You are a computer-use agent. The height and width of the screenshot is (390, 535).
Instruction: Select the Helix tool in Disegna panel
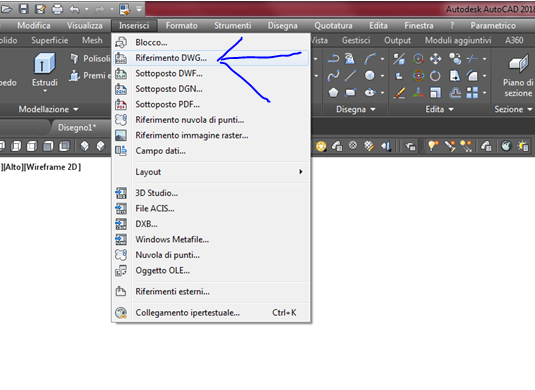(x=350, y=59)
